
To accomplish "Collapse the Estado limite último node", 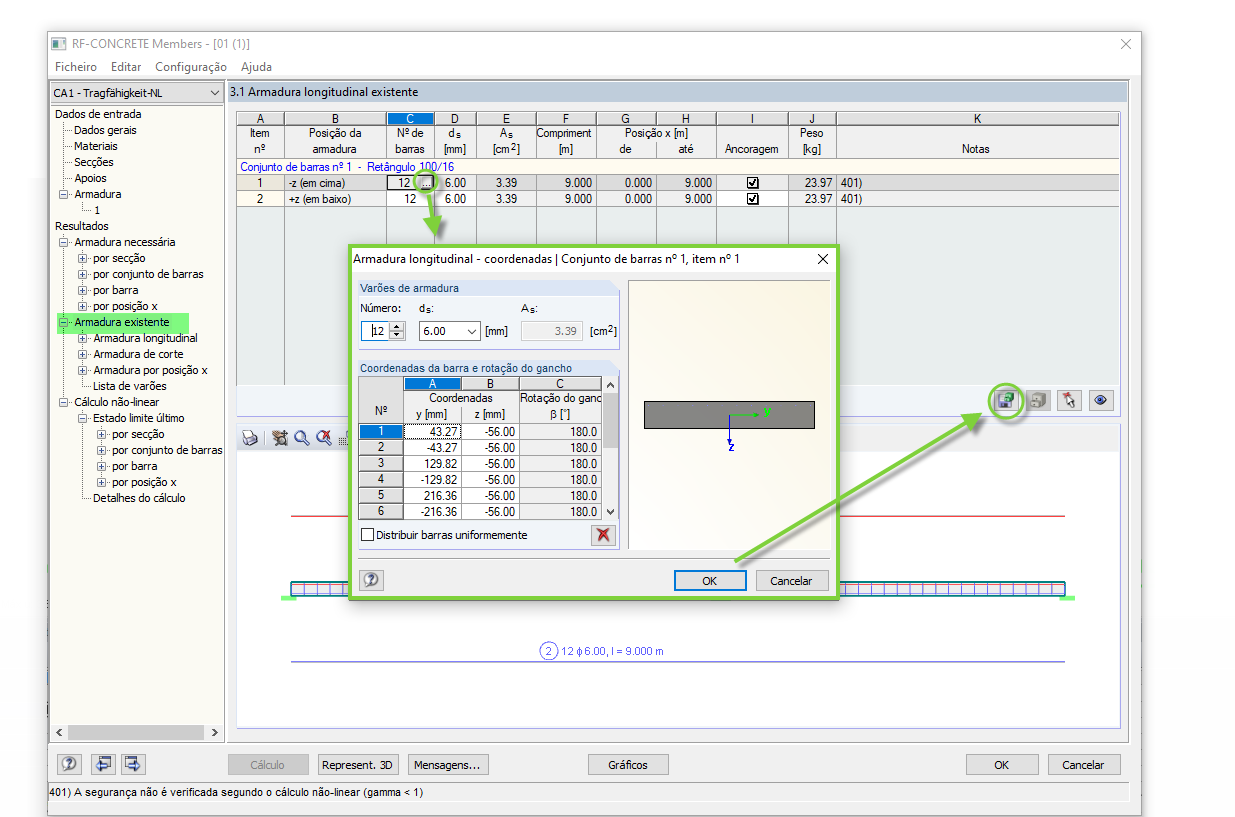I will click(x=84, y=418).
